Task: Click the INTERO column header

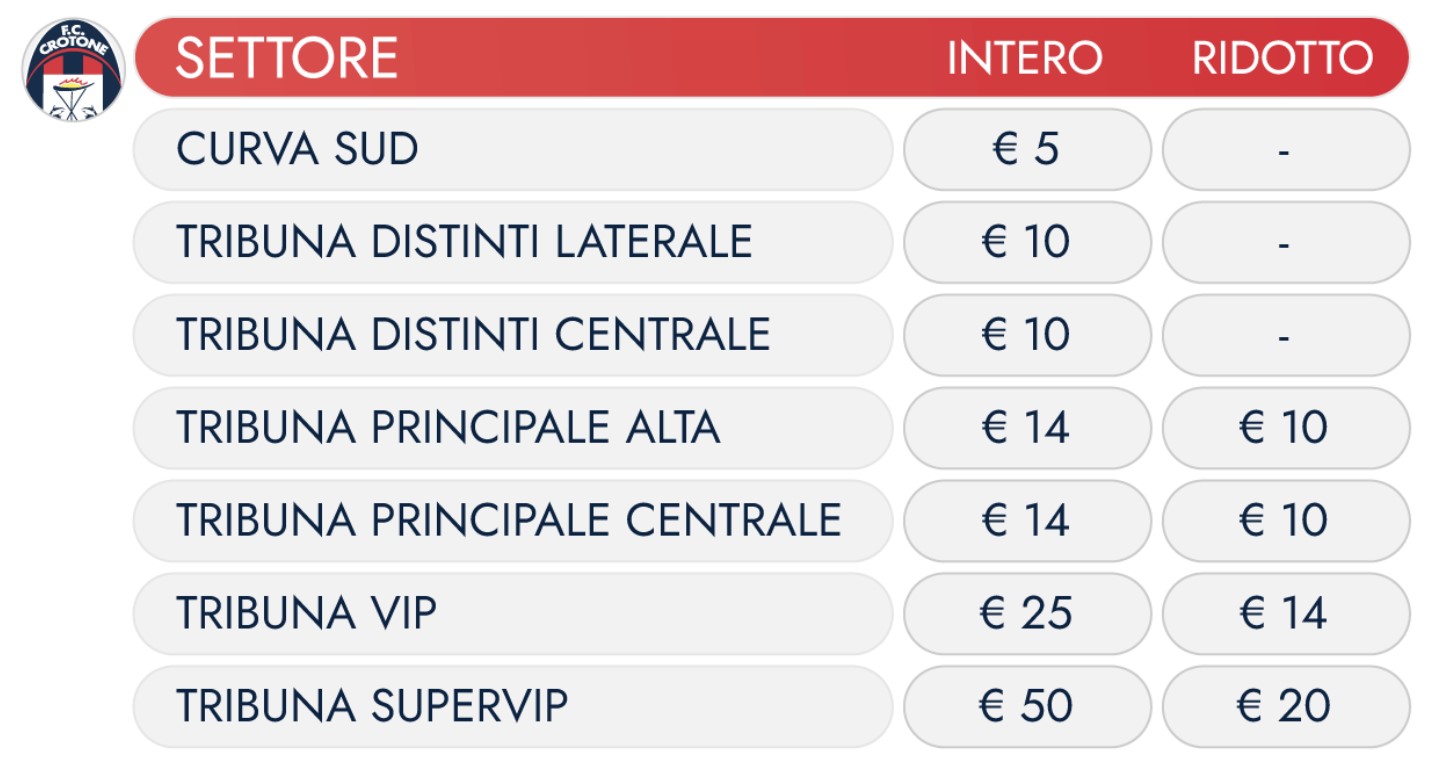Action: point(1025,58)
